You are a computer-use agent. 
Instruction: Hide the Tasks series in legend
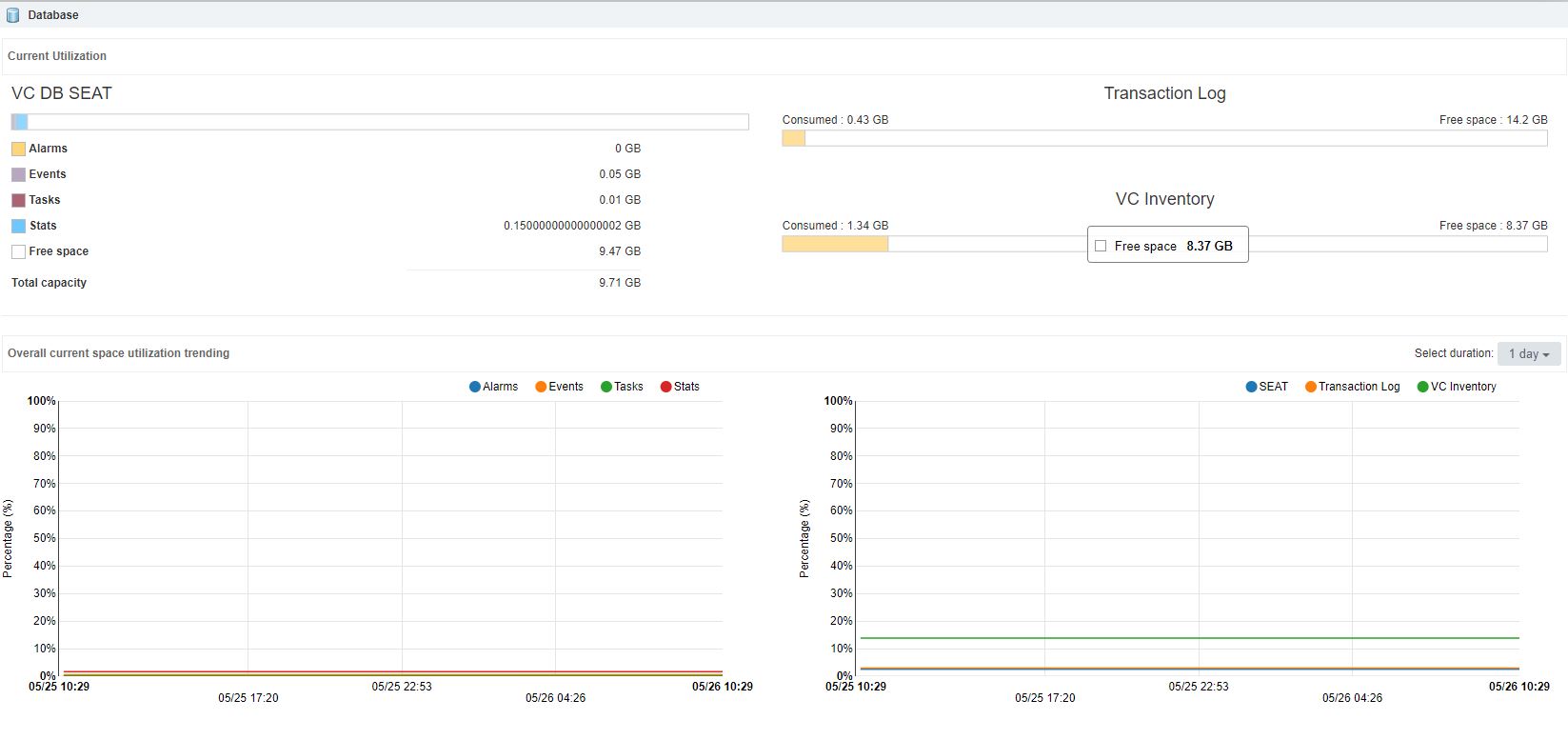pos(606,387)
